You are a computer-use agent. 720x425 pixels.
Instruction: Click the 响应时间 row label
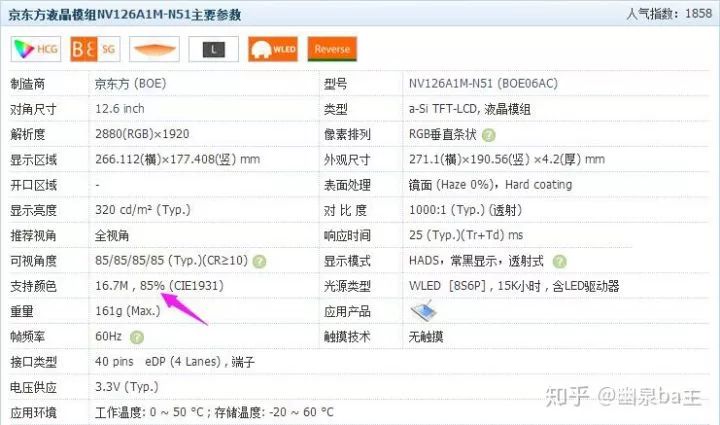[347, 235]
